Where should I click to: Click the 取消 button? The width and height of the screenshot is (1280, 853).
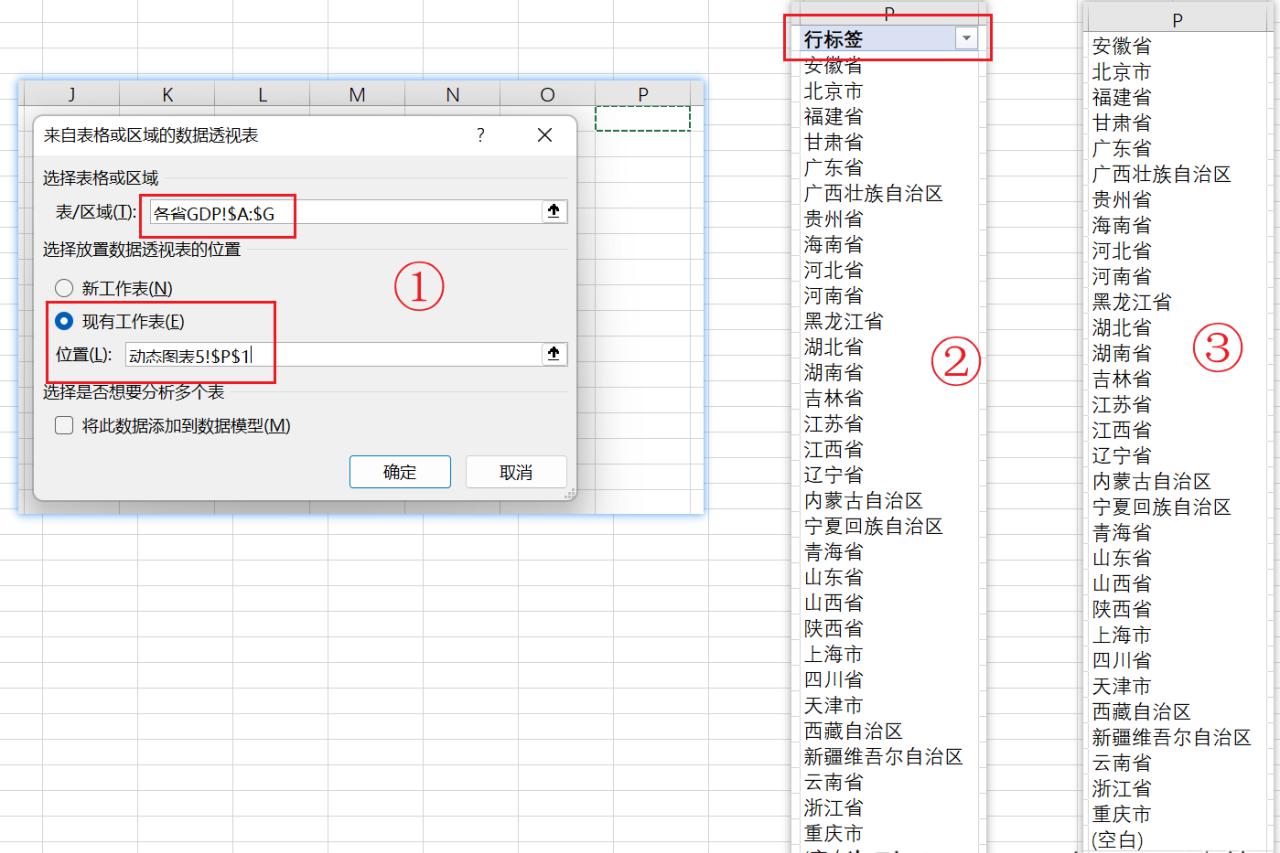point(516,472)
